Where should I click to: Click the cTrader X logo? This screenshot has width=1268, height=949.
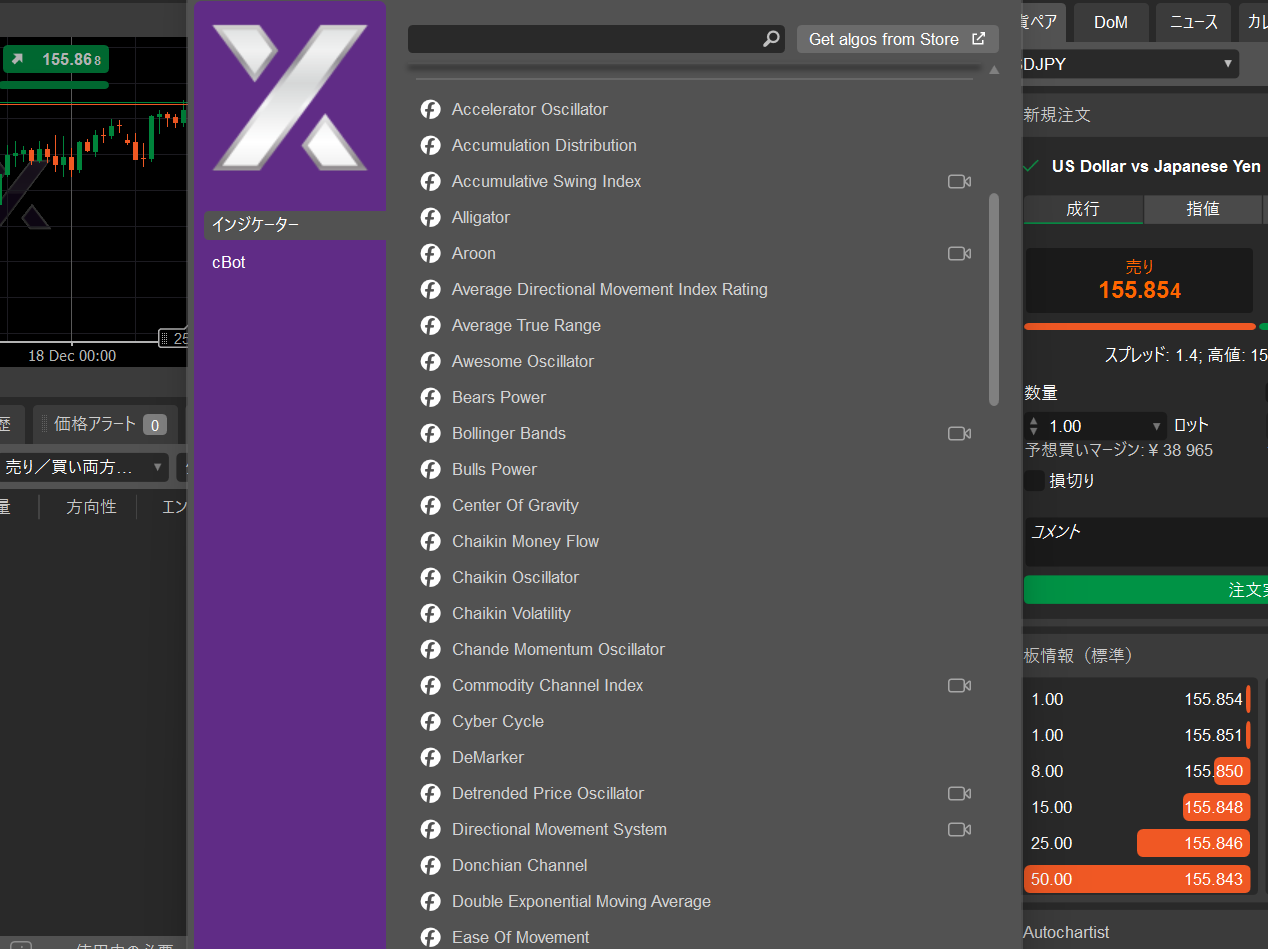tap(290, 97)
